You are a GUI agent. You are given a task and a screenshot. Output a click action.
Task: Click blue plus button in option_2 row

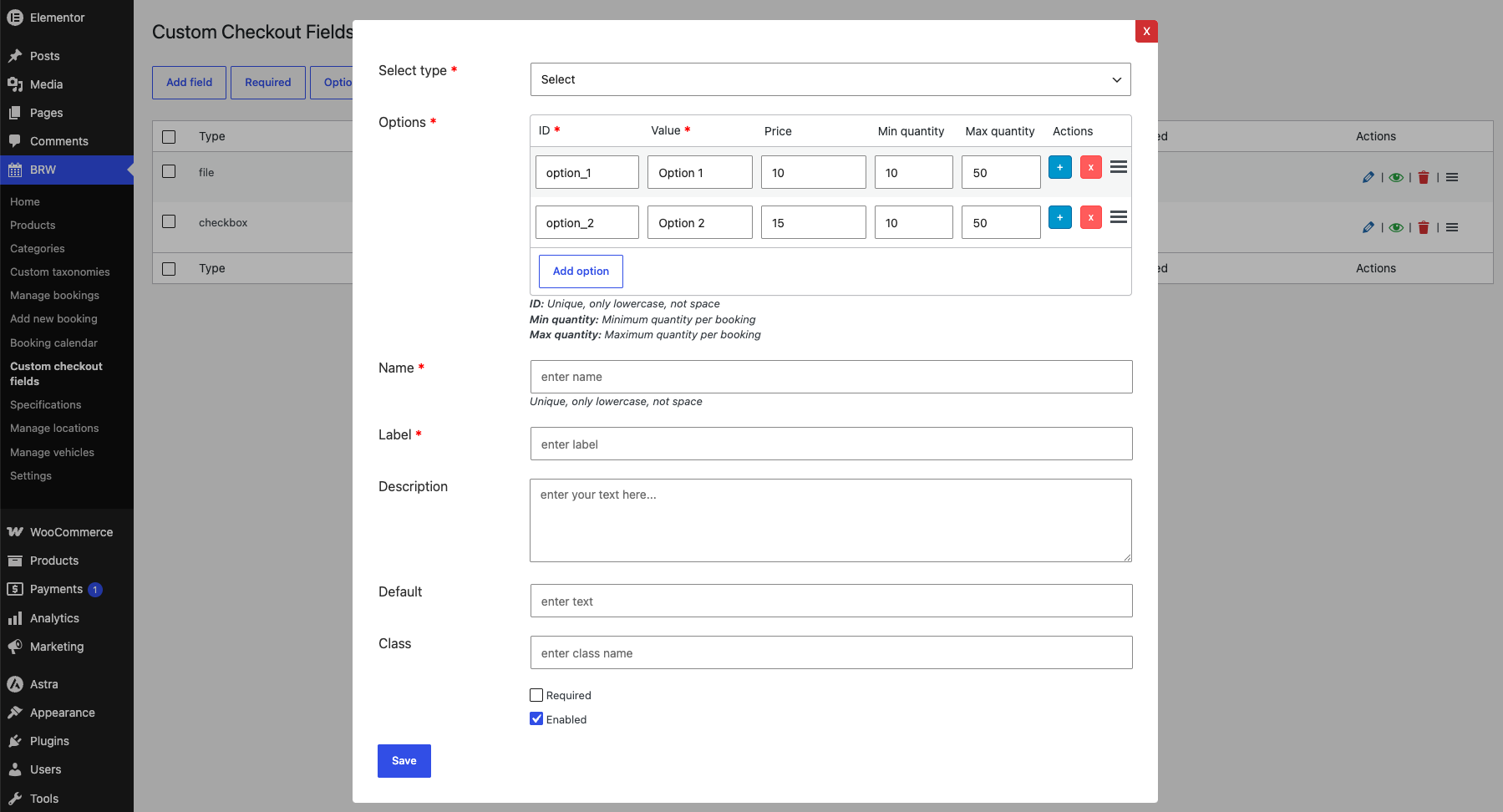1060,217
